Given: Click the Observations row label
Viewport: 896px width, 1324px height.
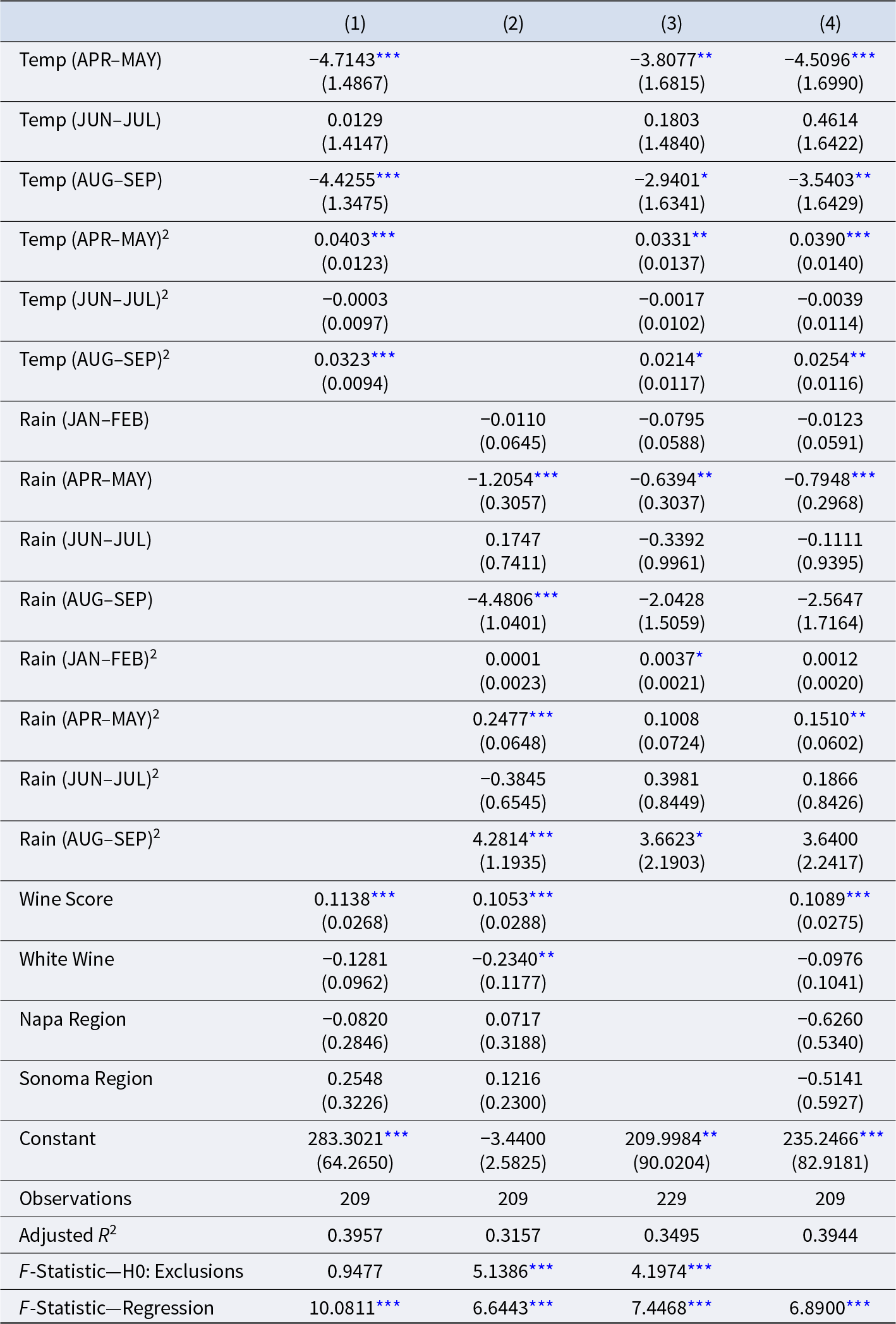Looking at the screenshot, I should pyautogui.click(x=75, y=1198).
